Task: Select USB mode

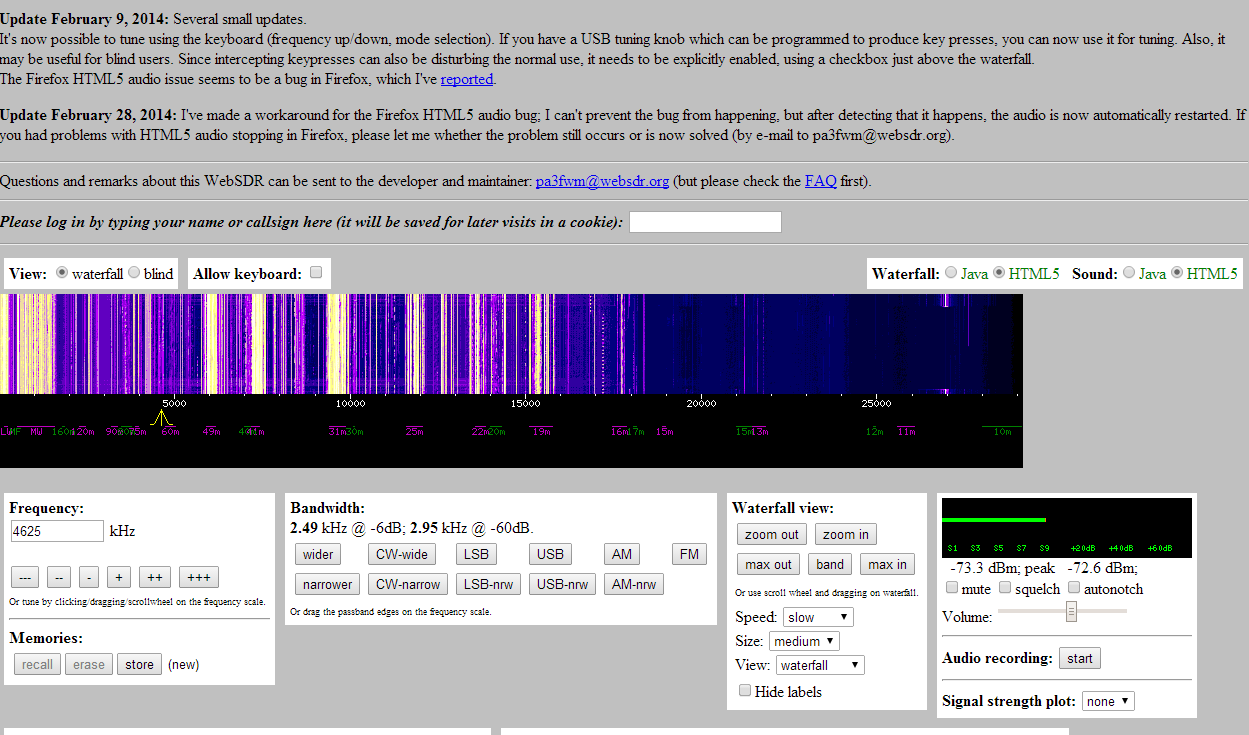Action: point(550,554)
